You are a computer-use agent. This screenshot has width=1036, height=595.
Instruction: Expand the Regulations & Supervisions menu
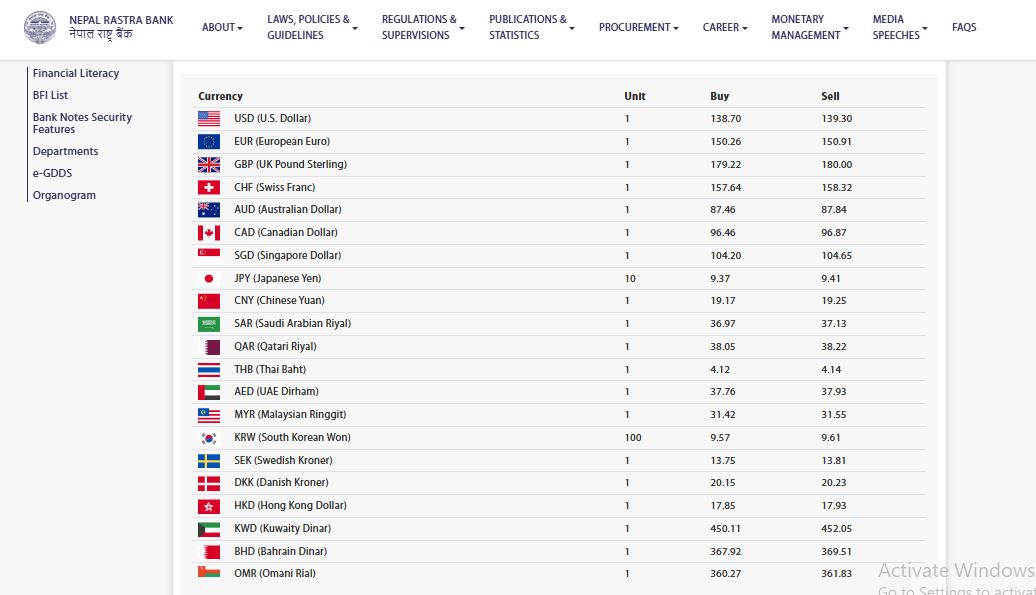pos(423,27)
